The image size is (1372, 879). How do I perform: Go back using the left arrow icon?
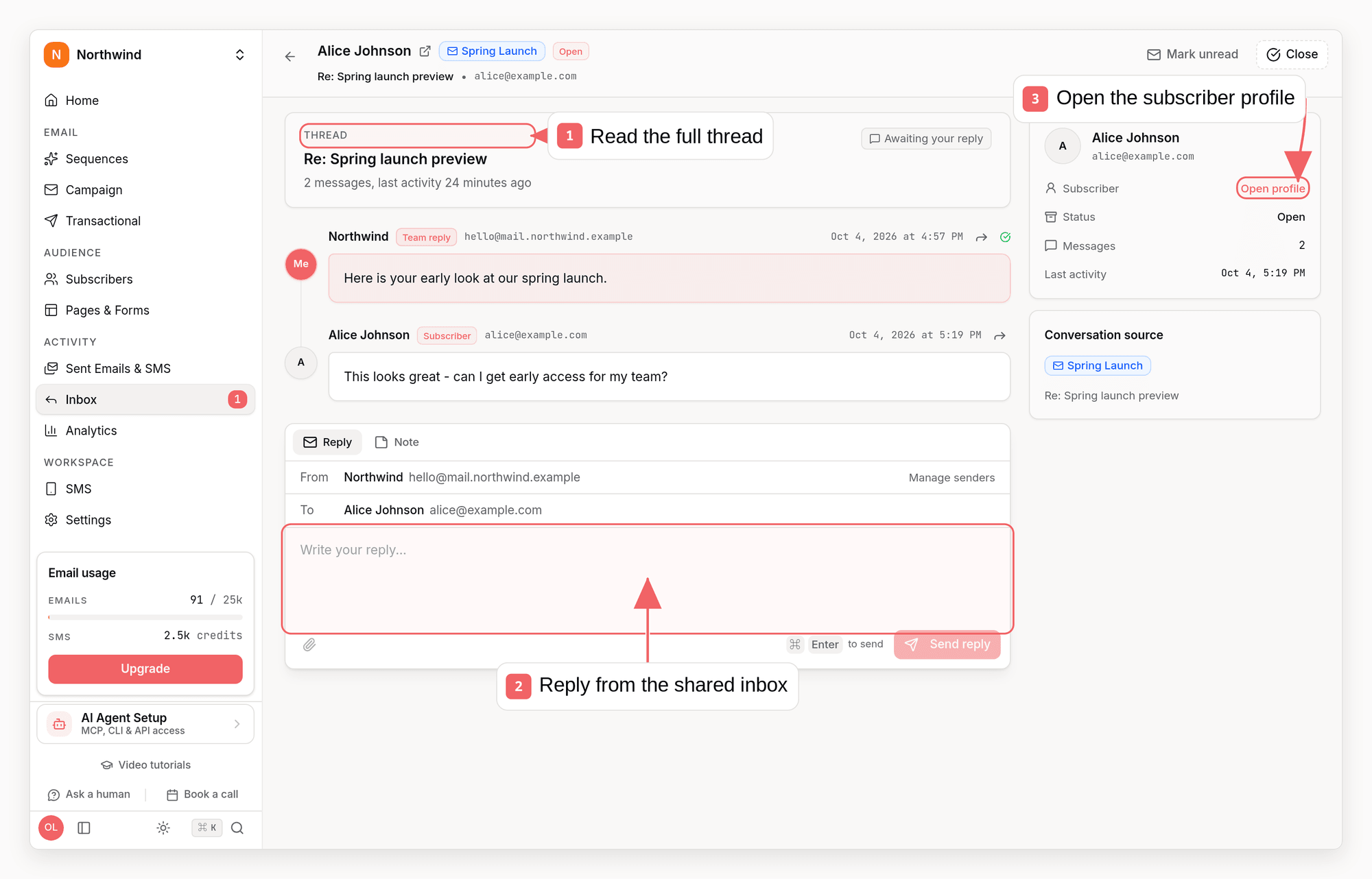tap(290, 57)
